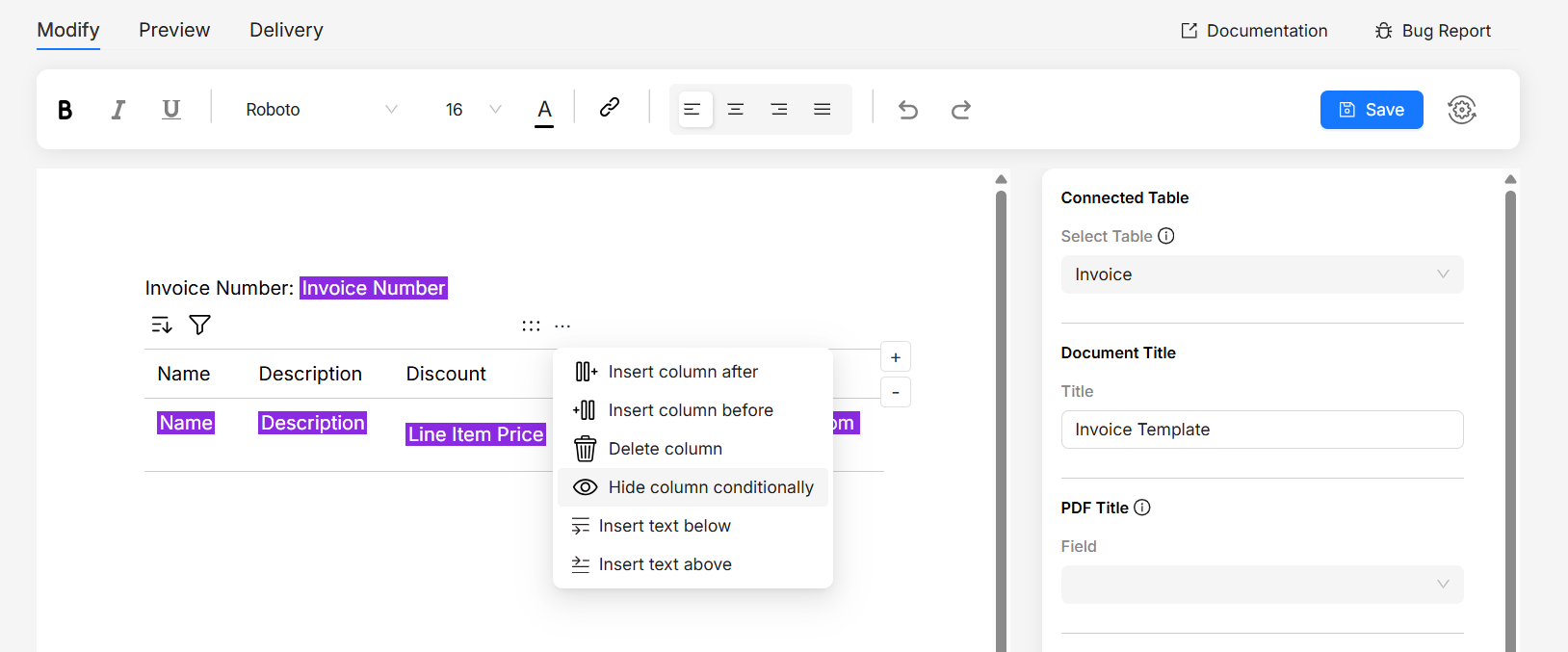Click the column drag handle dots

pyautogui.click(x=531, y=326)
